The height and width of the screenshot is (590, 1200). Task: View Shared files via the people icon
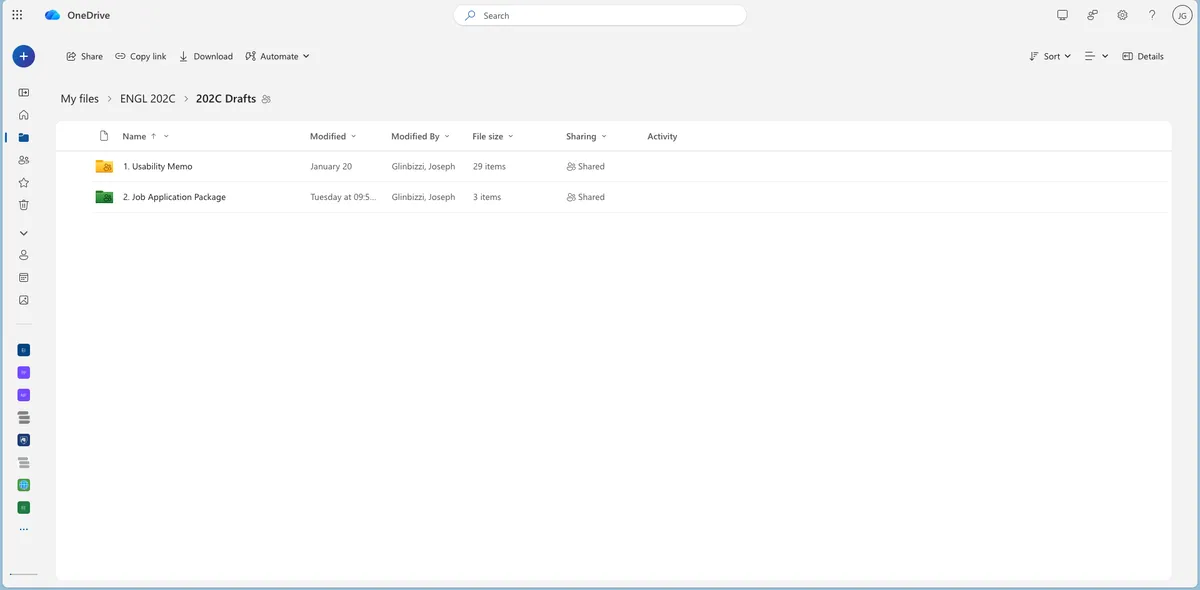(23, 159)
